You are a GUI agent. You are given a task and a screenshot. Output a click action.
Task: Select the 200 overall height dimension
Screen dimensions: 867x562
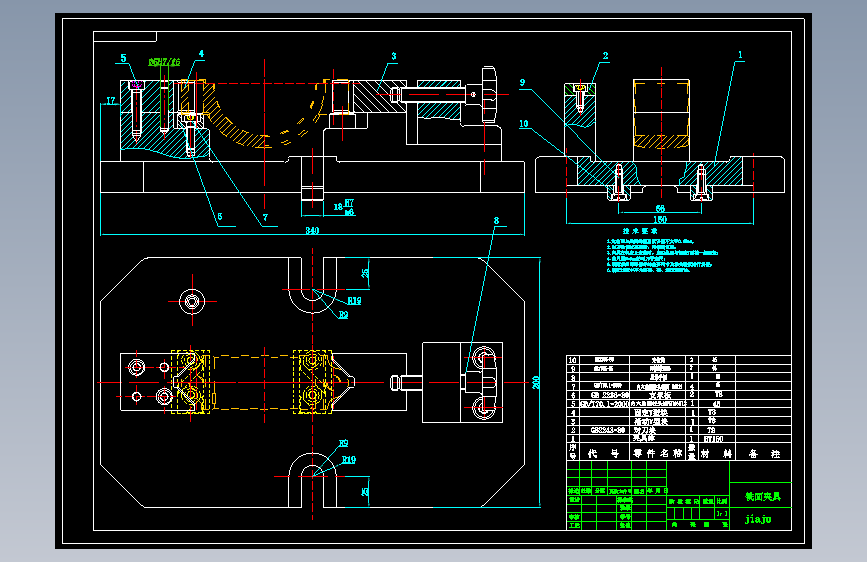(x=536, y=382)
